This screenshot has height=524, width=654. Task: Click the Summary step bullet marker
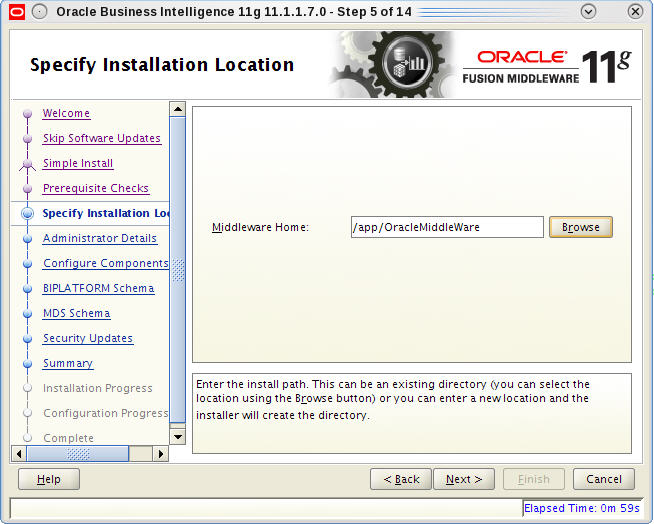click(28, 364)
